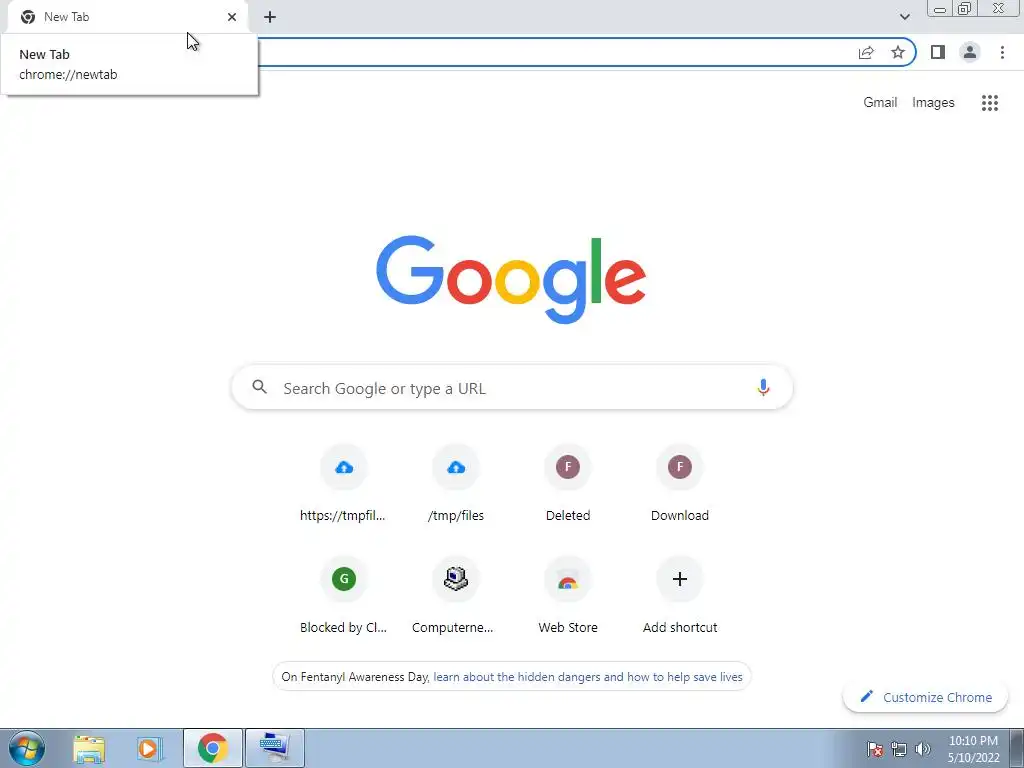Image resolution: width=1024 pixels, height=768 pixels.
Task: Select the New Tab tab
Action: [129, 17]
